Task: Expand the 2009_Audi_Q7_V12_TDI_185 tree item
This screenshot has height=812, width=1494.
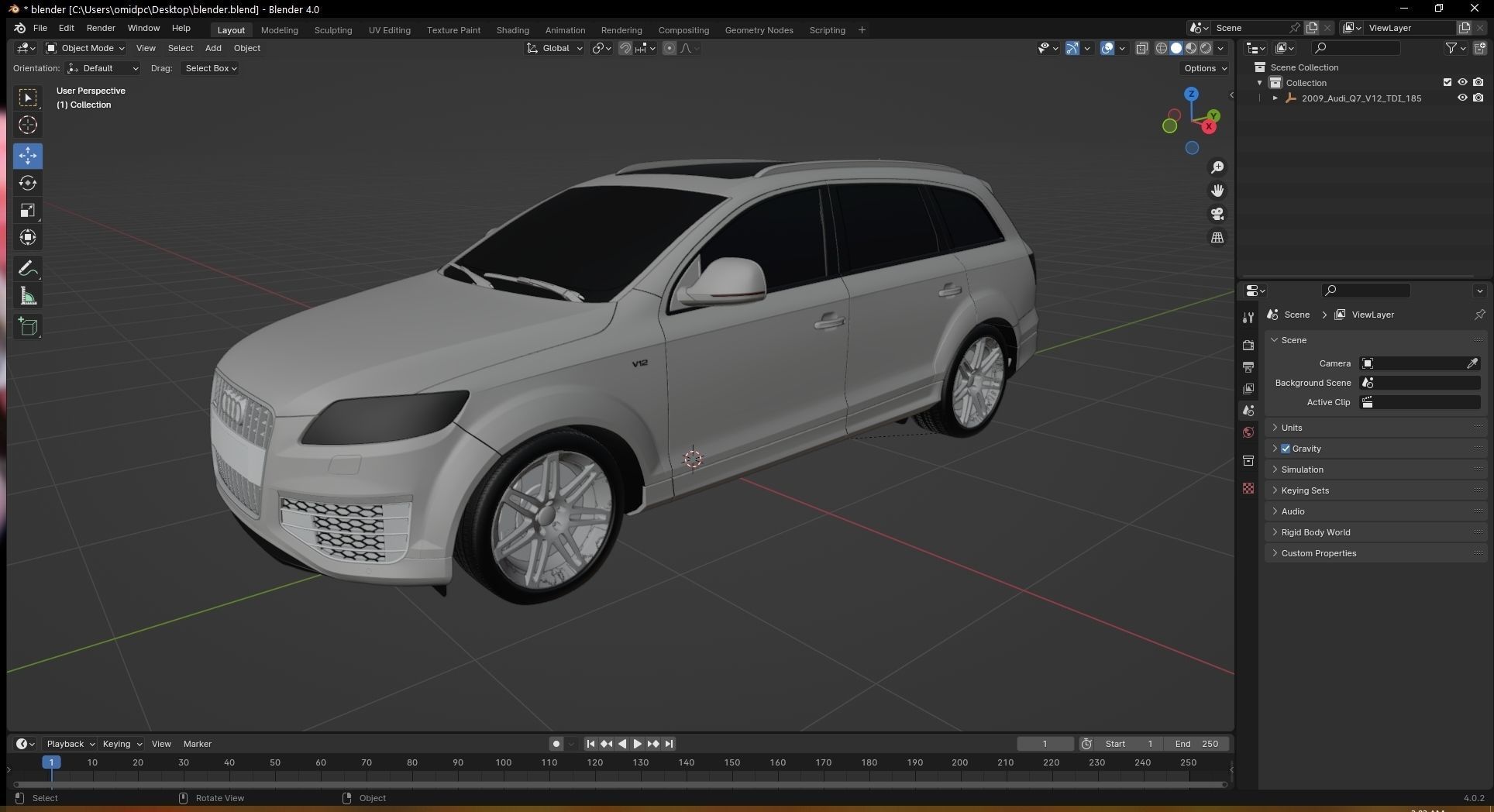Action: click(x=1275, y=98)
